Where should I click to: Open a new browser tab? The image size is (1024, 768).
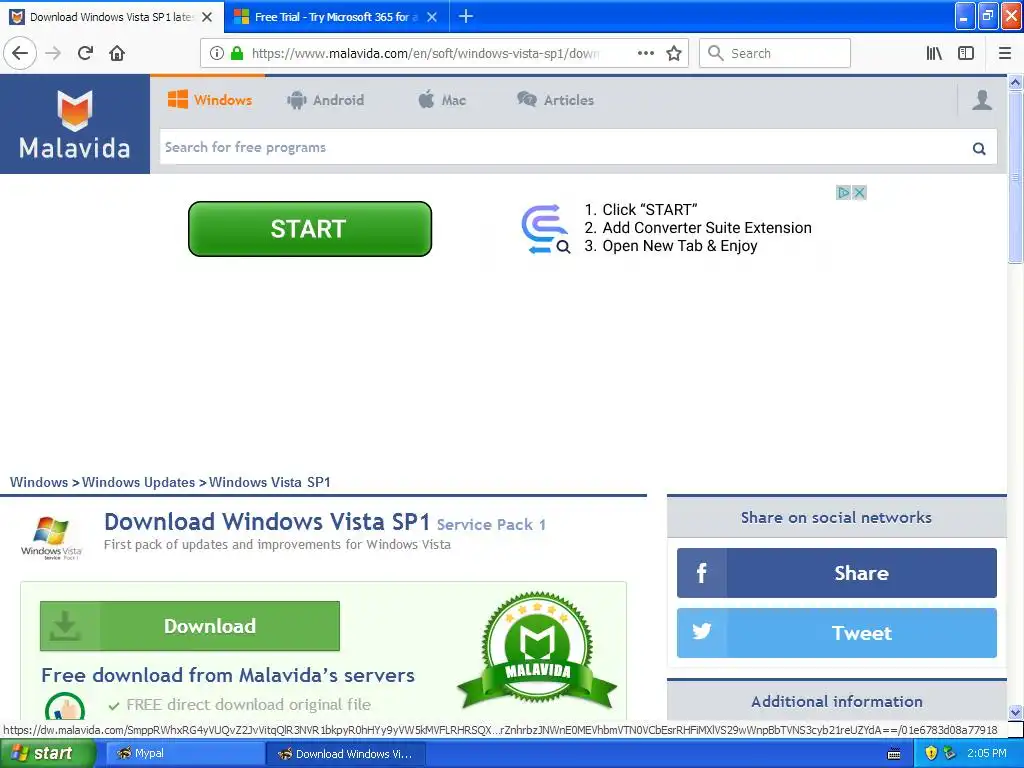pyautogui.click(x=466, y=16)
